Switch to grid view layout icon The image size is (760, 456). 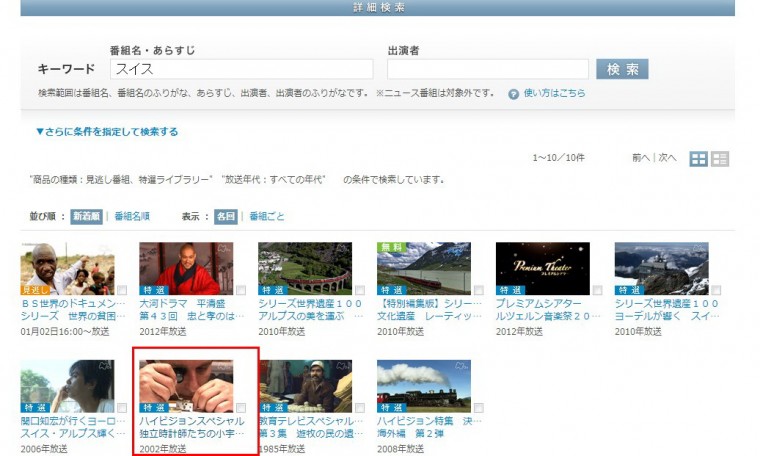(x=699, y=159)
